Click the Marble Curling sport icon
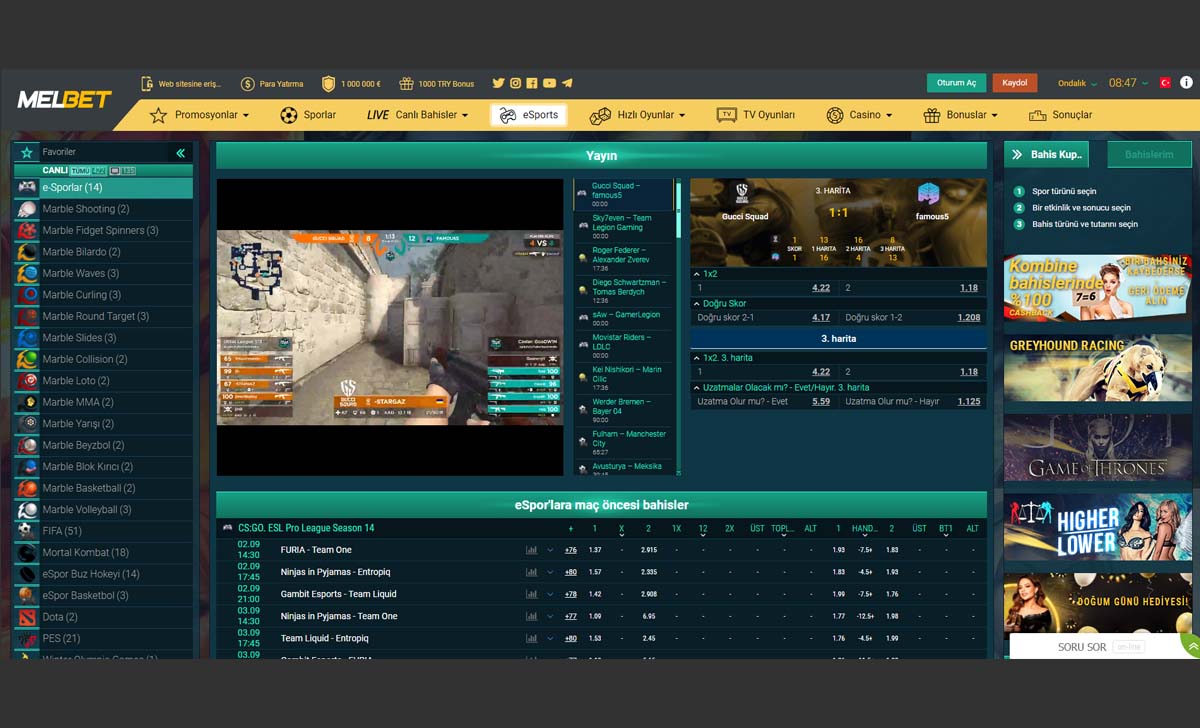The image size is (1200, 728). tap(27, 295)
